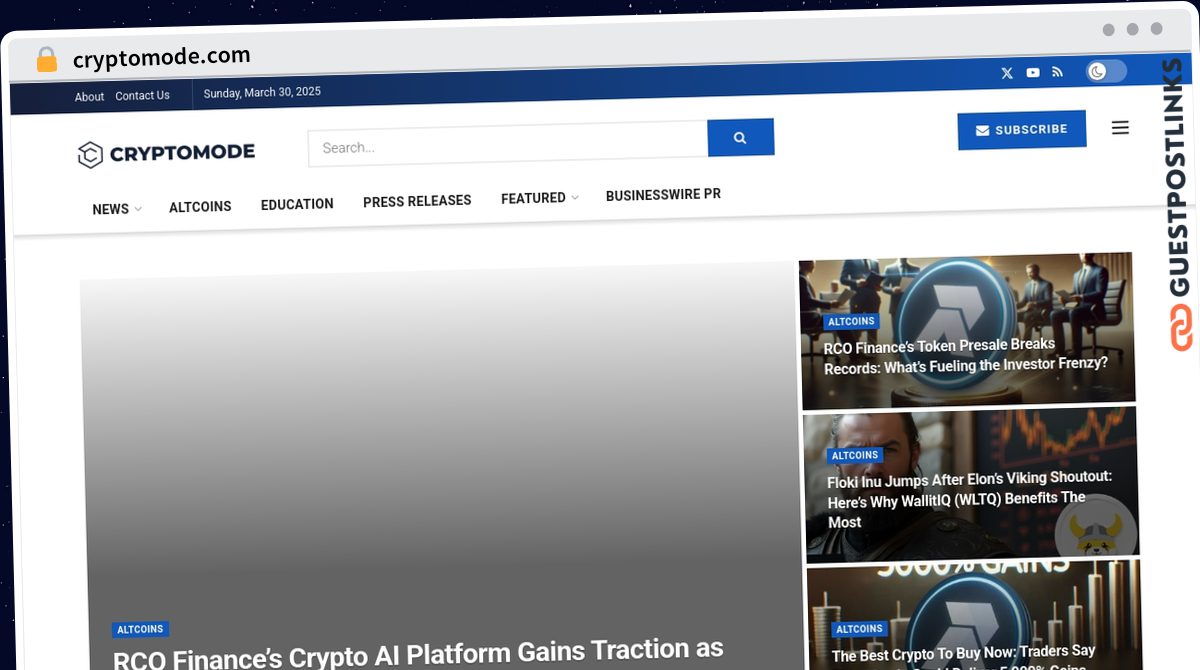
Task: Open the X (Twitter) social link
Action: click(x=1007, y=73)
